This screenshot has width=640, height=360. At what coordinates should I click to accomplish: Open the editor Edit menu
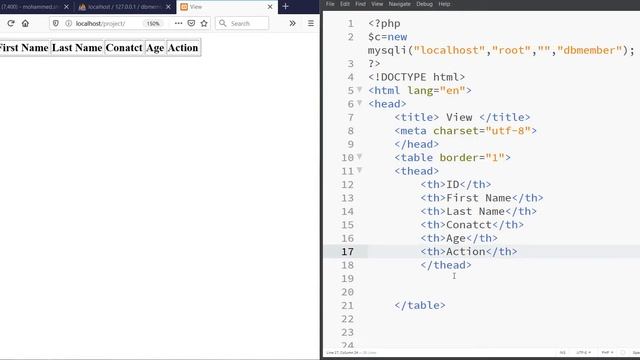click(345, 4)
